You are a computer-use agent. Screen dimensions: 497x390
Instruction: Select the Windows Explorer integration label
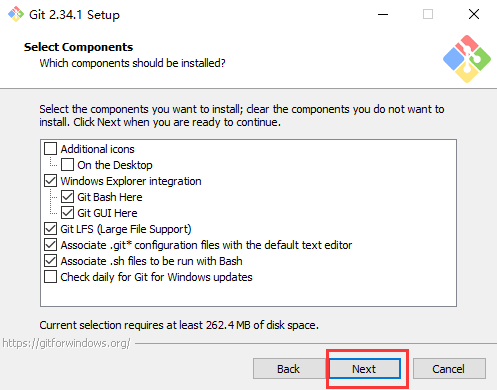click(x=131, y=181)
